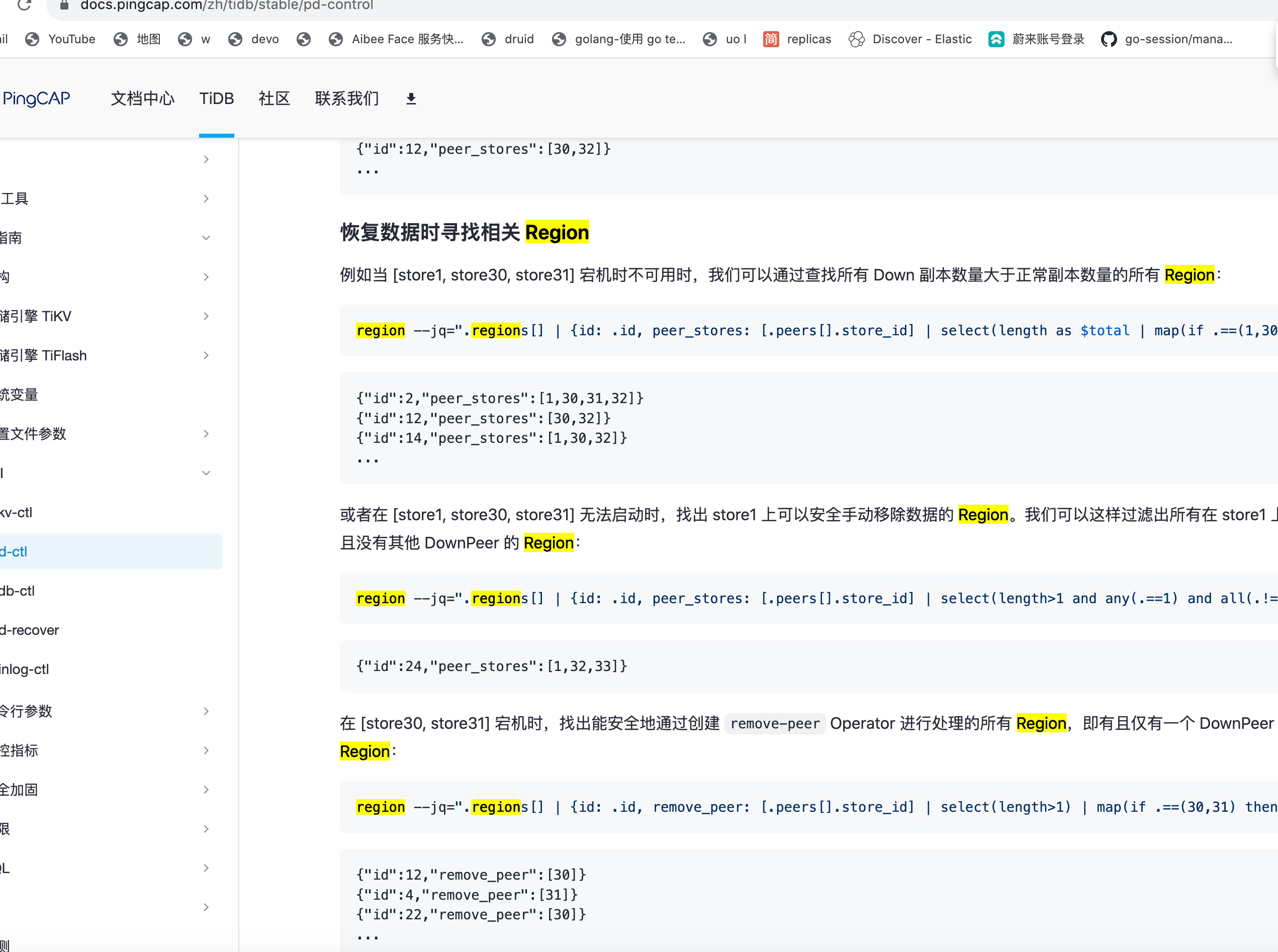The image size is (1278, 952).
Task: Click the browser reload icon
Action: coord(24,5)
